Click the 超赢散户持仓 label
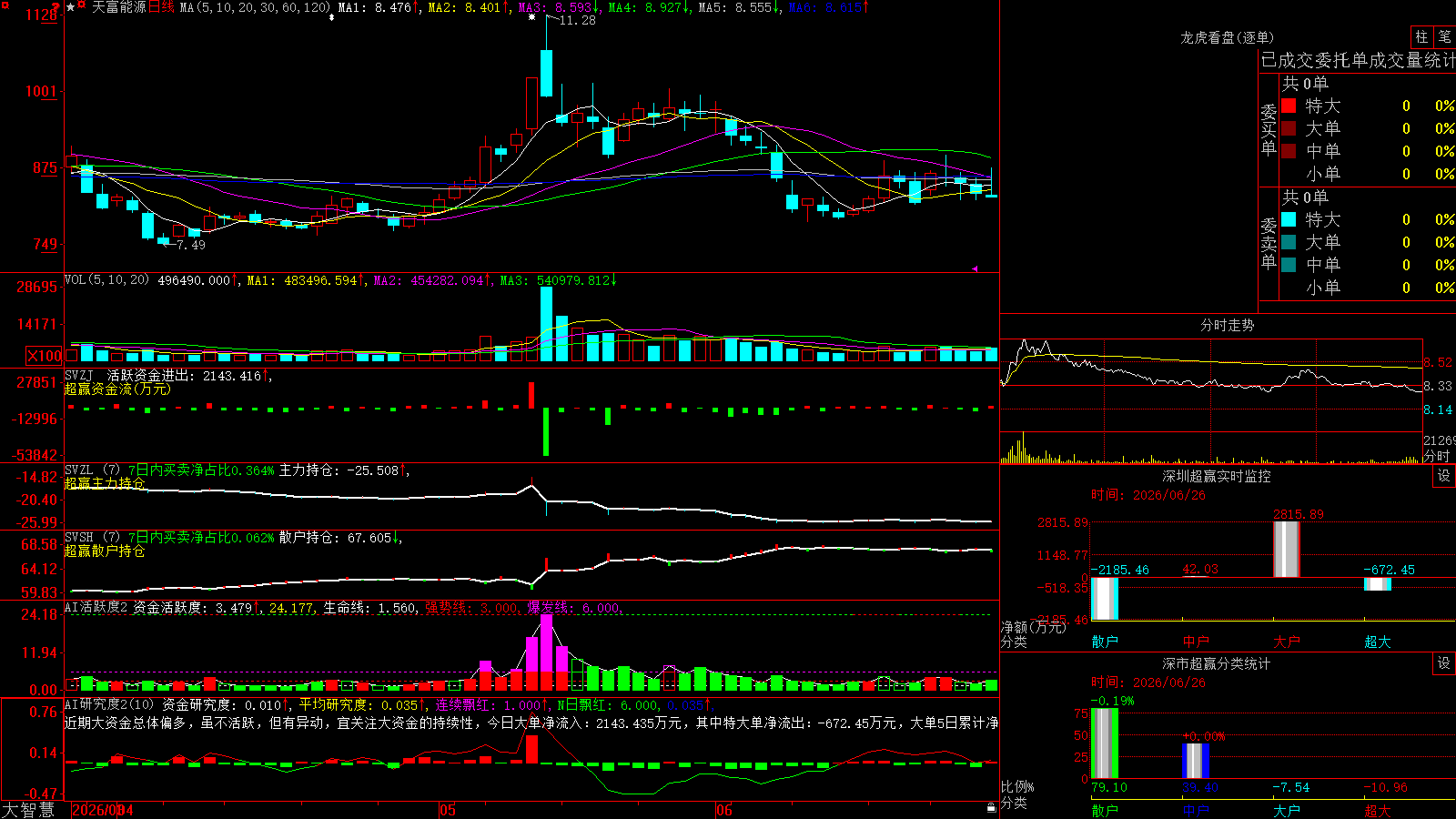The image size is (1456, 819). tap(105, 551)
